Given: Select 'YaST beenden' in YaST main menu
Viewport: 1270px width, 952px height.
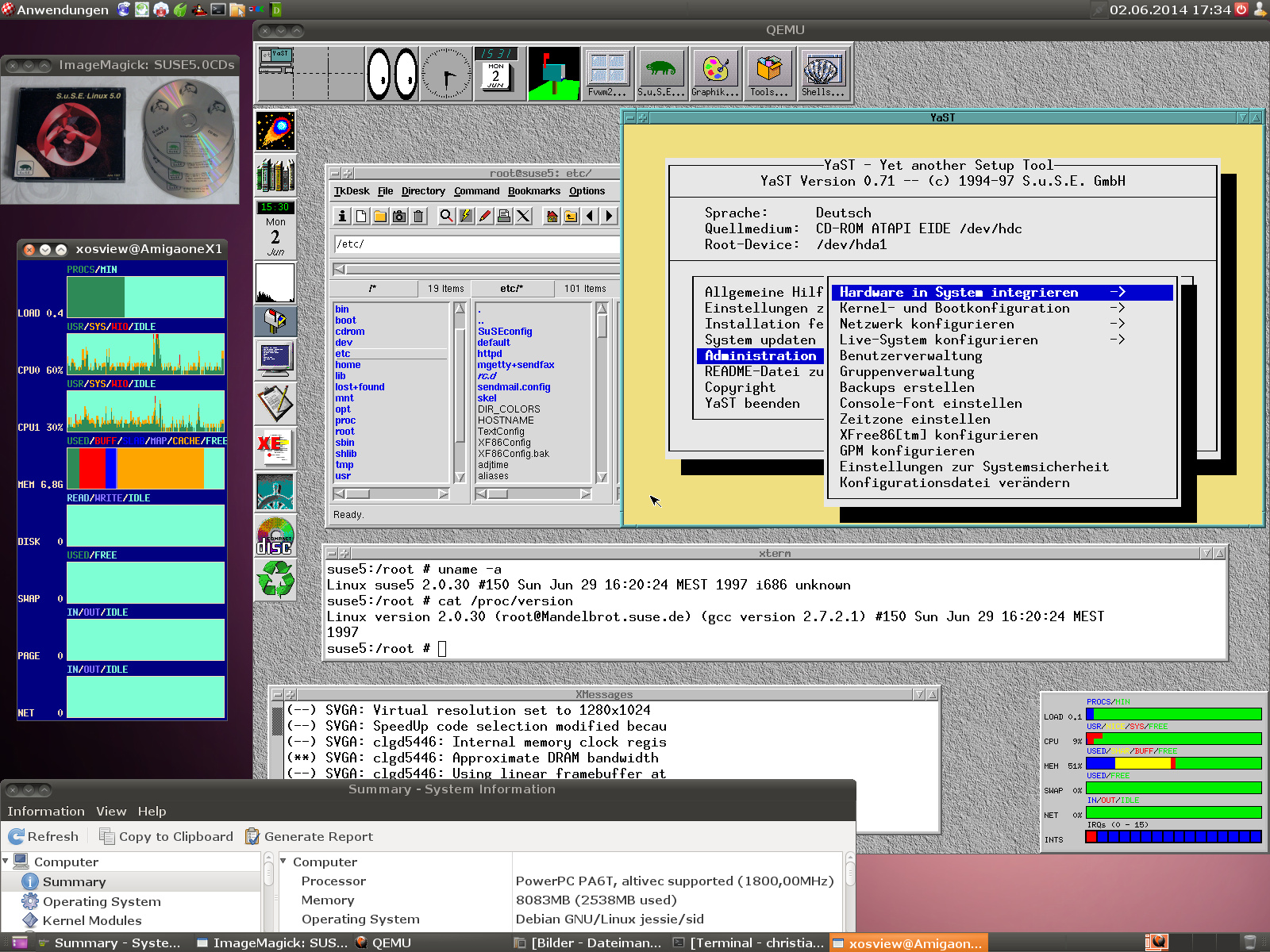Looking at the screenshot, I should (x=752, y=403).
